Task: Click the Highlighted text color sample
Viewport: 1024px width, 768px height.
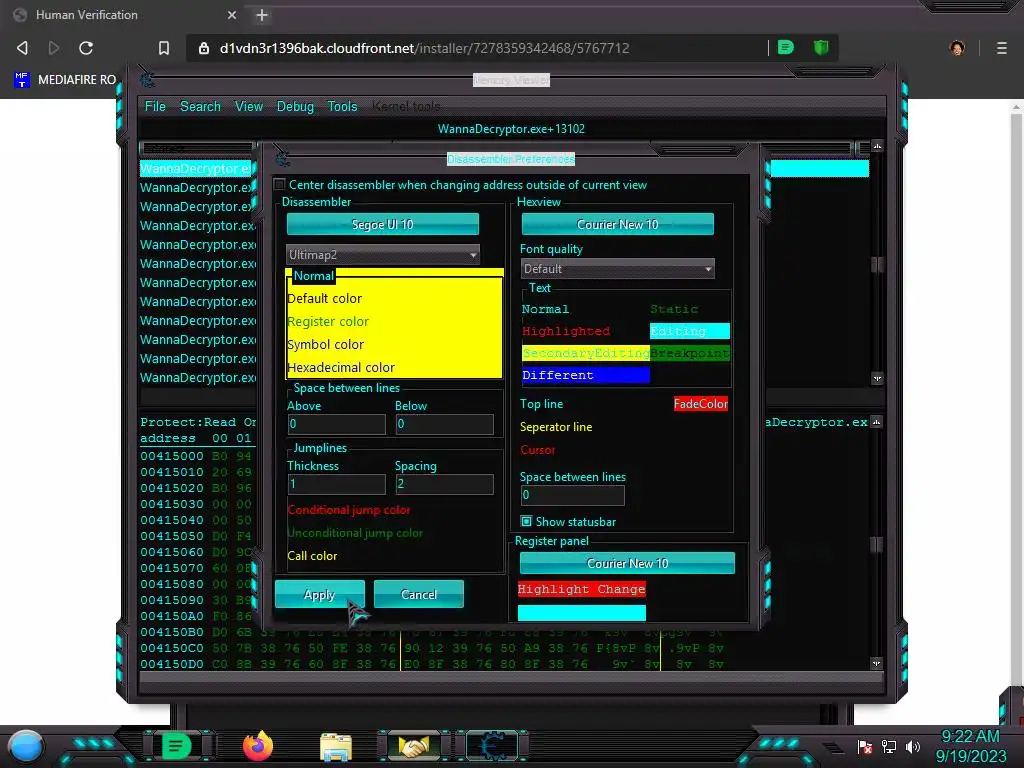Action: [x=566, y=331]
